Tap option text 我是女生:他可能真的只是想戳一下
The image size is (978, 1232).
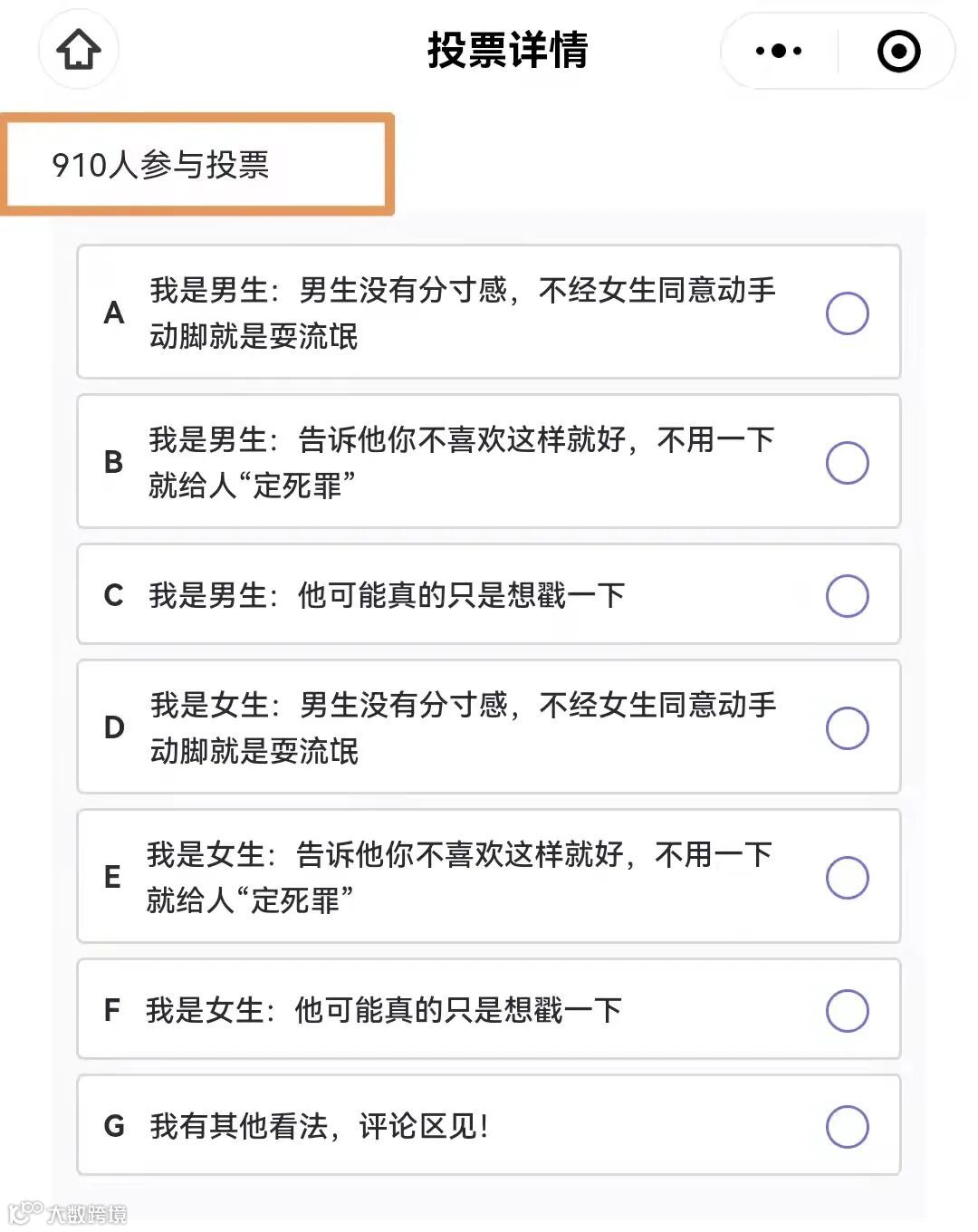click(x=384, y=1011)
